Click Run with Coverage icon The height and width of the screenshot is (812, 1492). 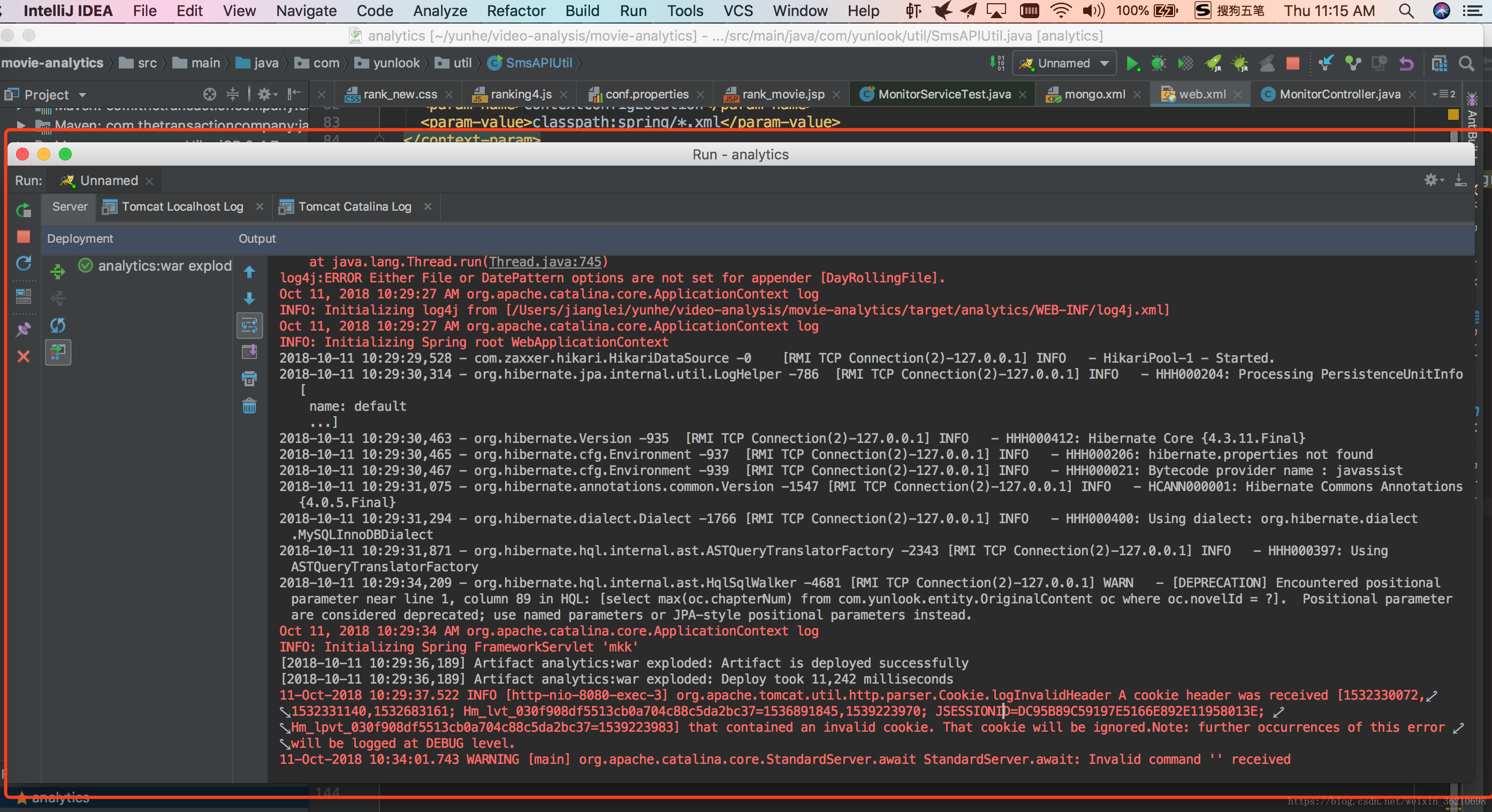1185,63
